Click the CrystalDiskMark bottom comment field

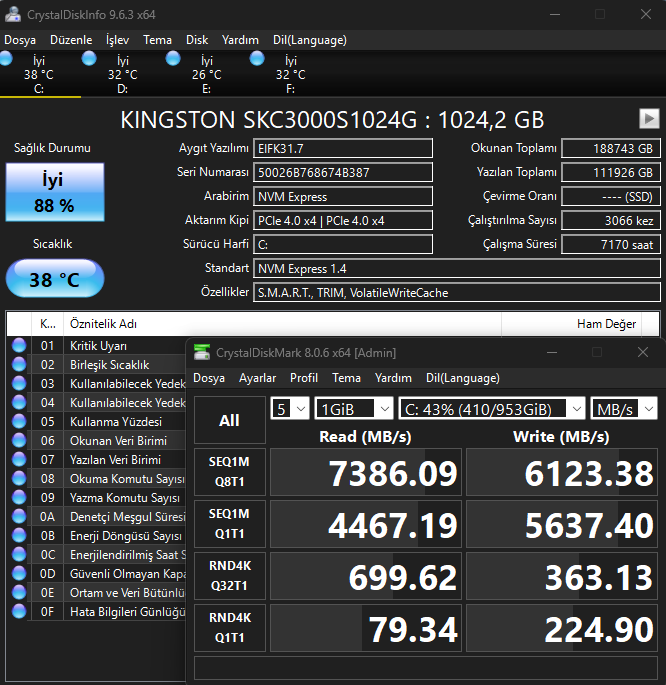tap(426, 668)
